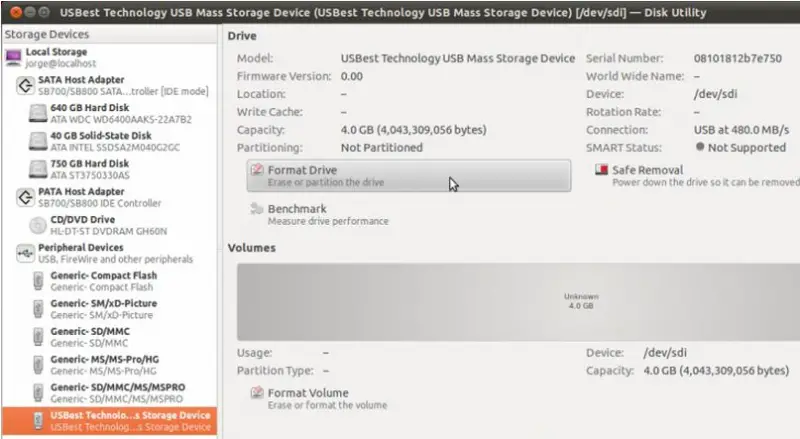This screenshot has width=800, height=439.
Task: Click the SATA Host Adapter icon
Action: click(x=25, y=85)
